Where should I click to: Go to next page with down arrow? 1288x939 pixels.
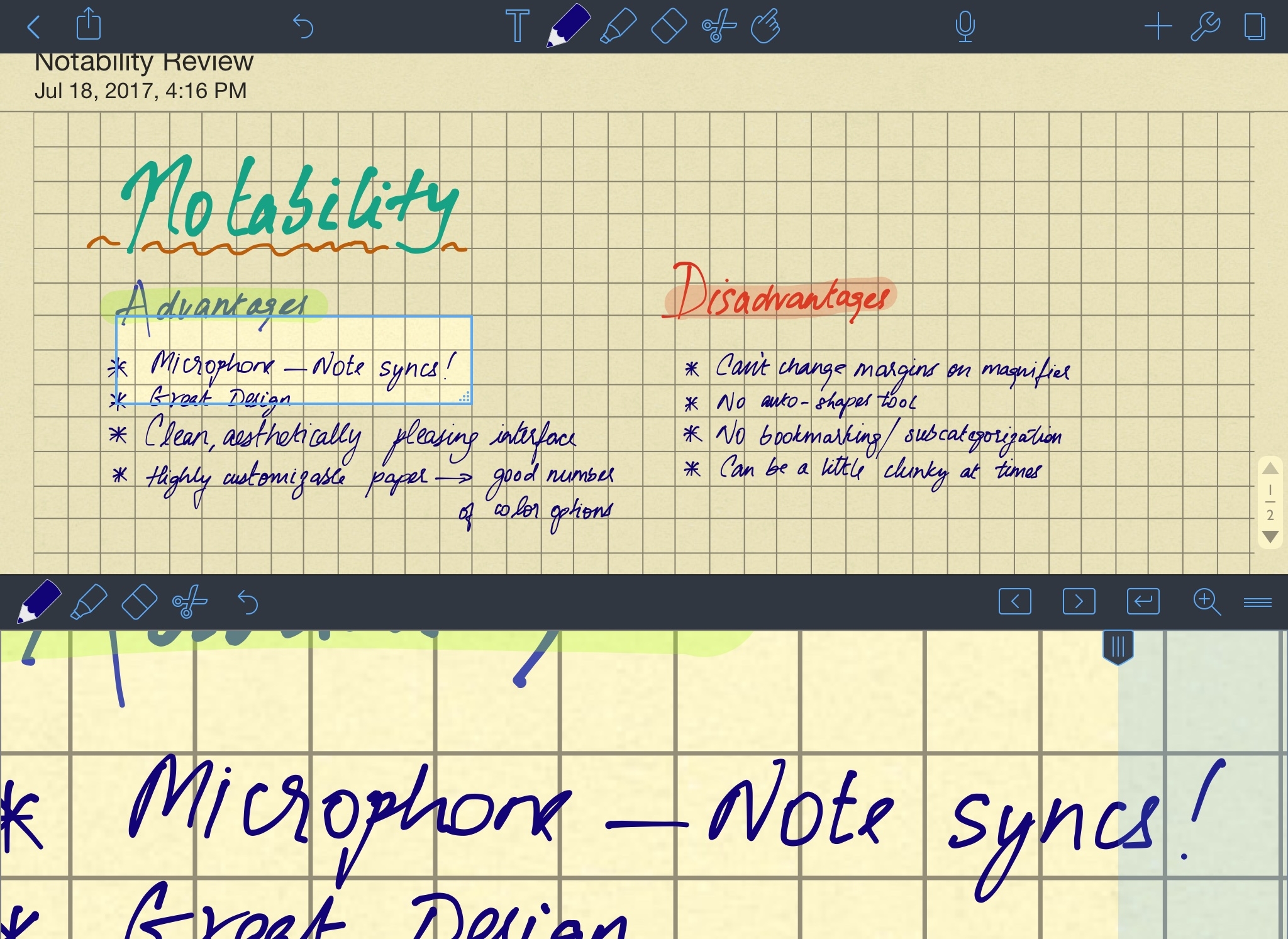pos(1270,536)
